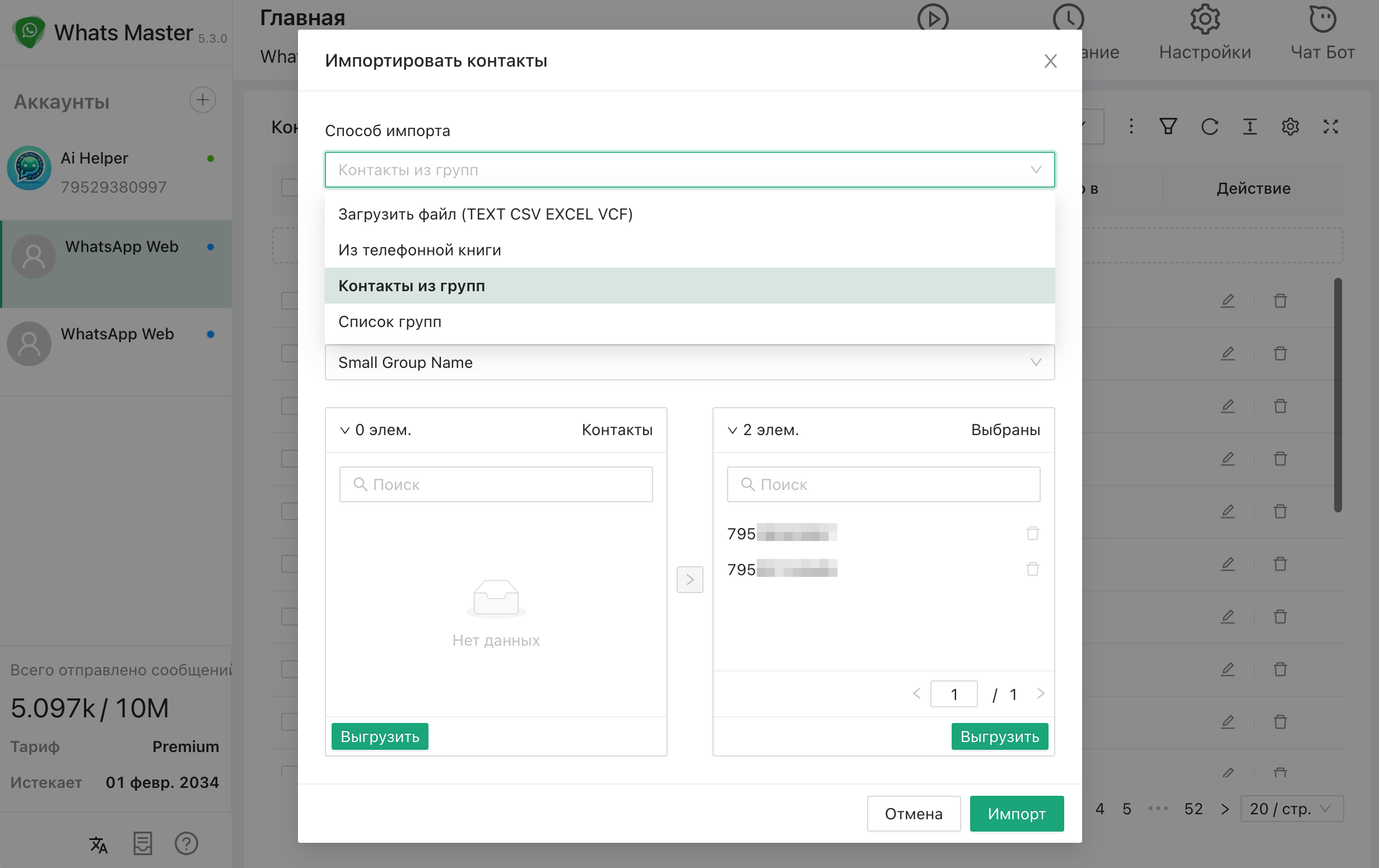Click the green Импорт button
Screen dimensions: 1379x868
pyautogui.click(x=1016, y=813)
